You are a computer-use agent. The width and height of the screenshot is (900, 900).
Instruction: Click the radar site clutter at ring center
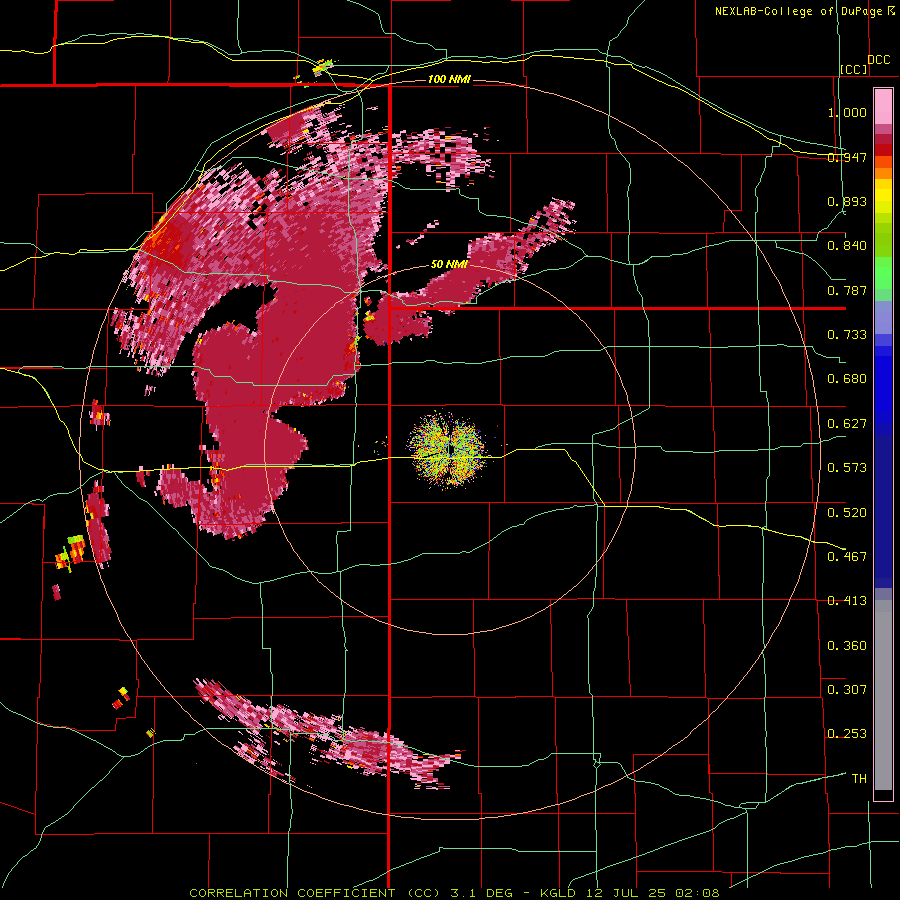(448, 449)
